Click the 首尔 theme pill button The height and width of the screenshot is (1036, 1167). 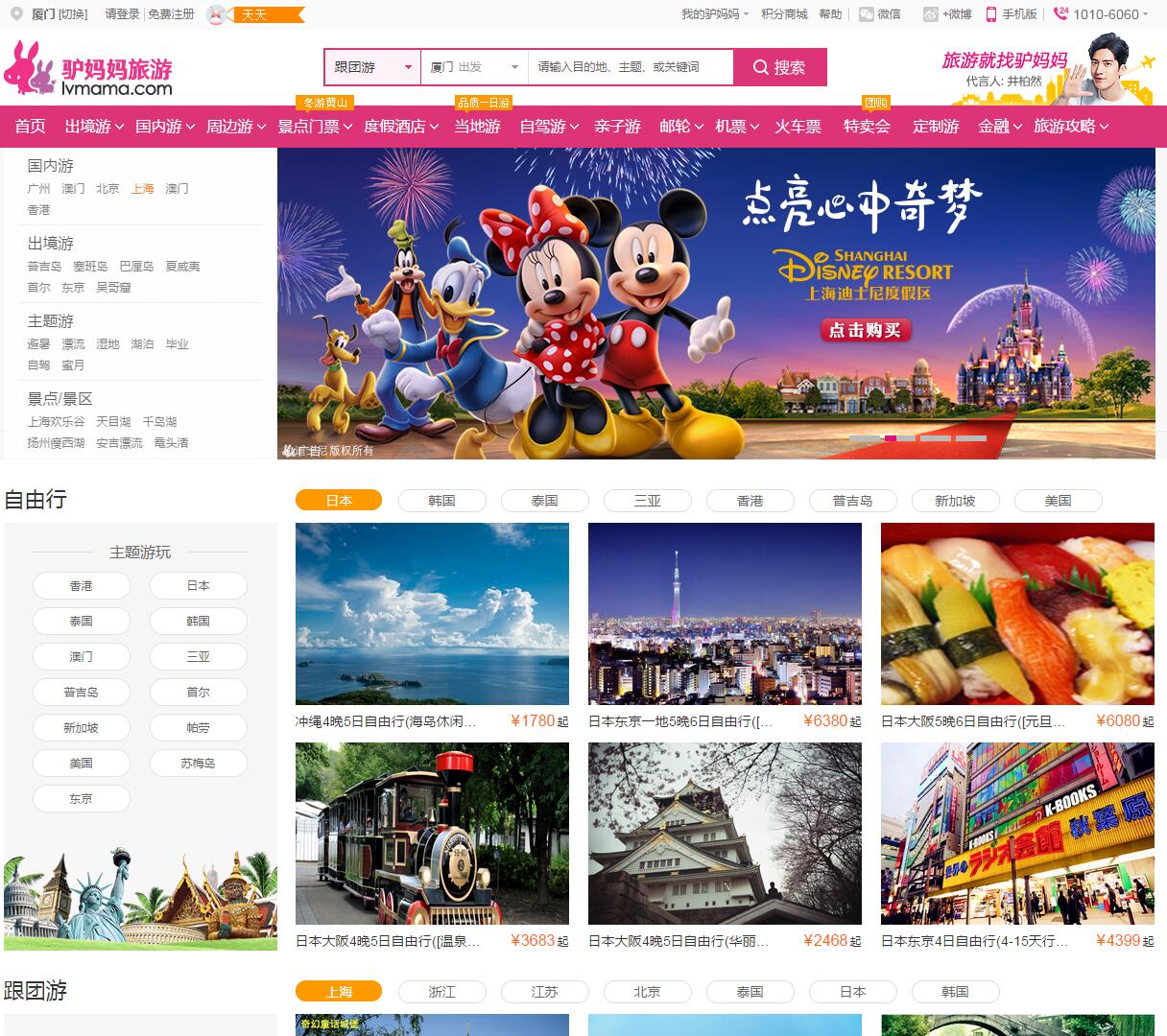[198, 693]
